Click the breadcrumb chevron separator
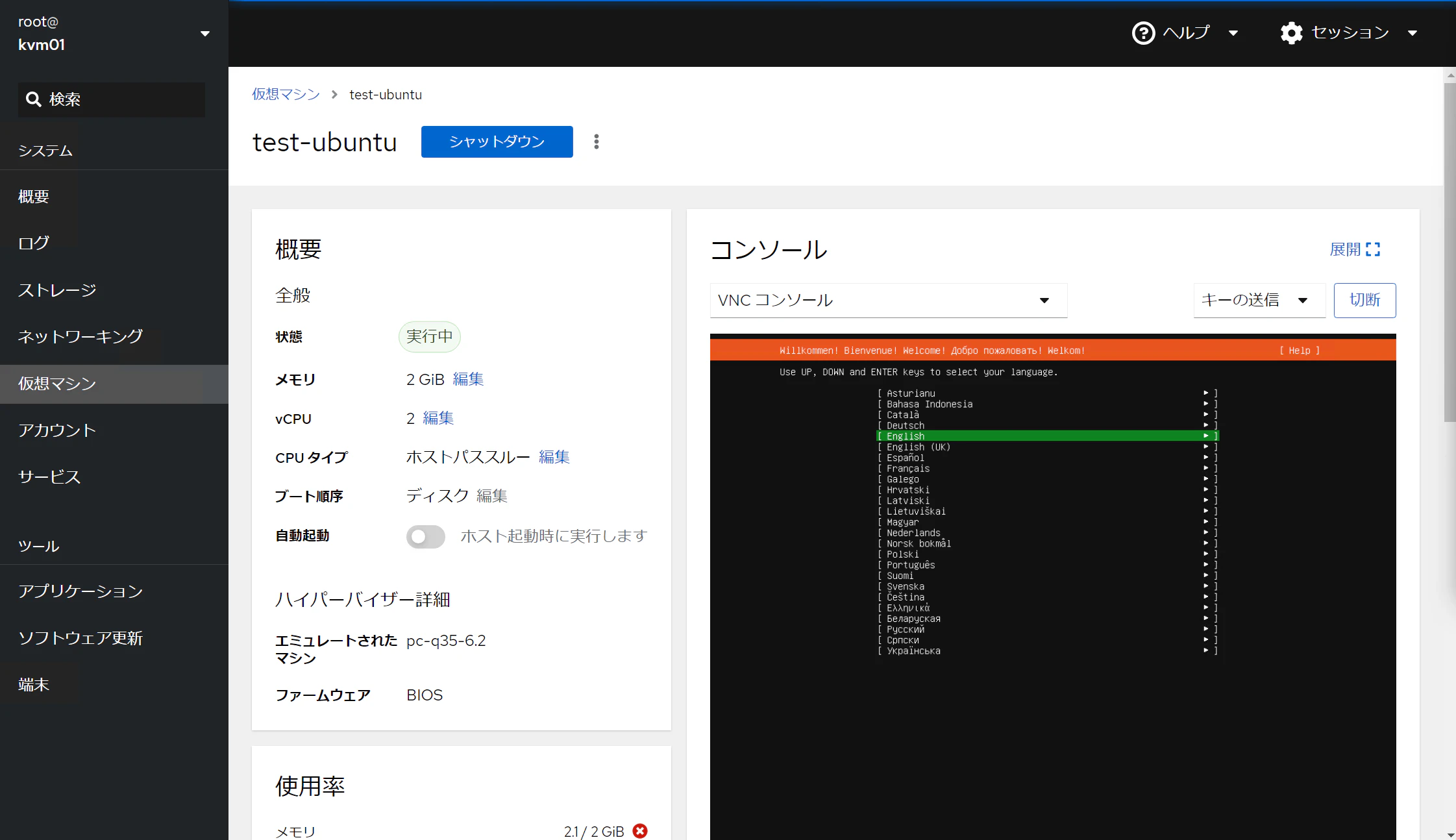Viewport: 1456px width, 840px height. tap(334, 95)
